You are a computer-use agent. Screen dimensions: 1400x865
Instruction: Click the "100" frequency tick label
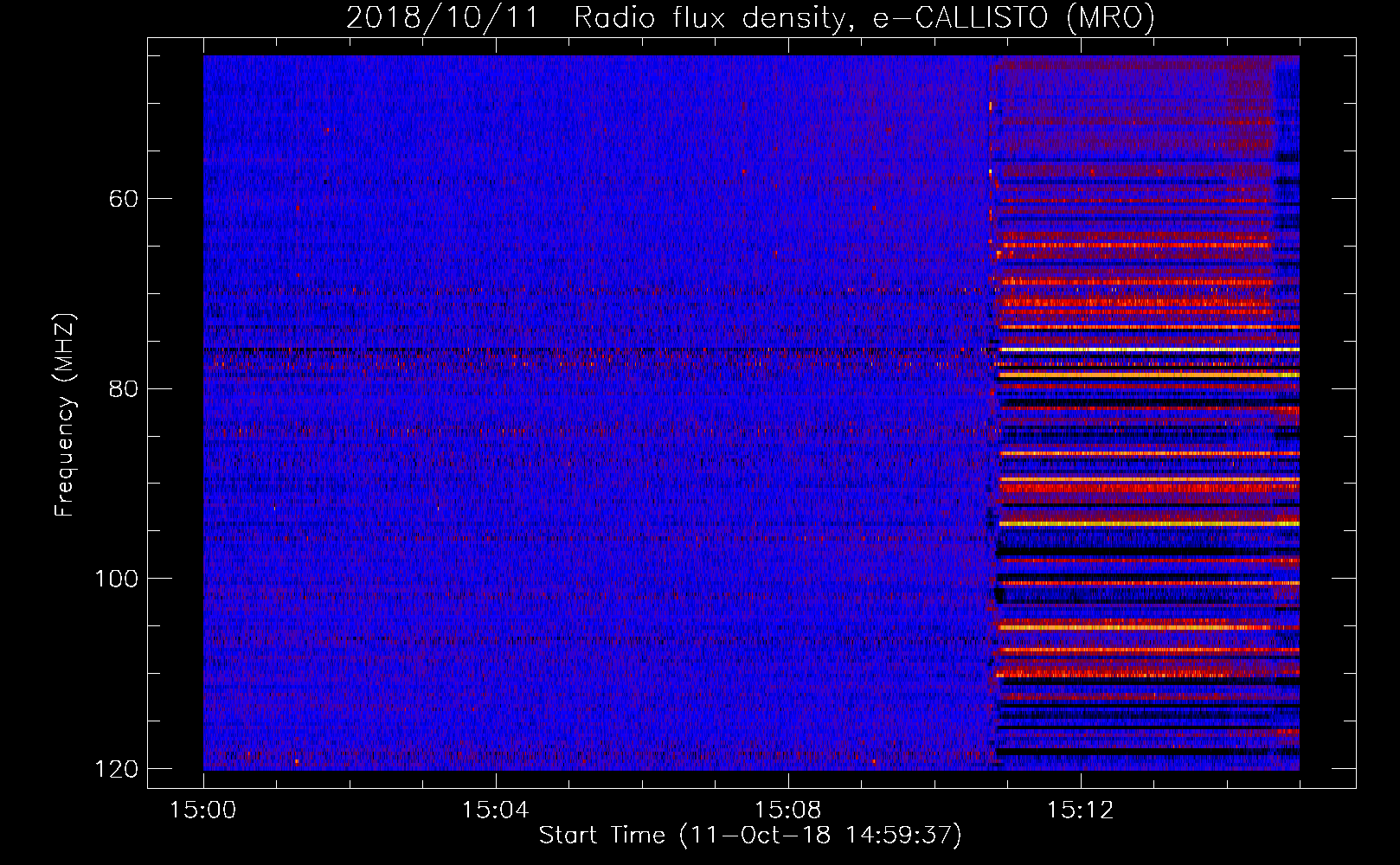click(x=116, y=578)
